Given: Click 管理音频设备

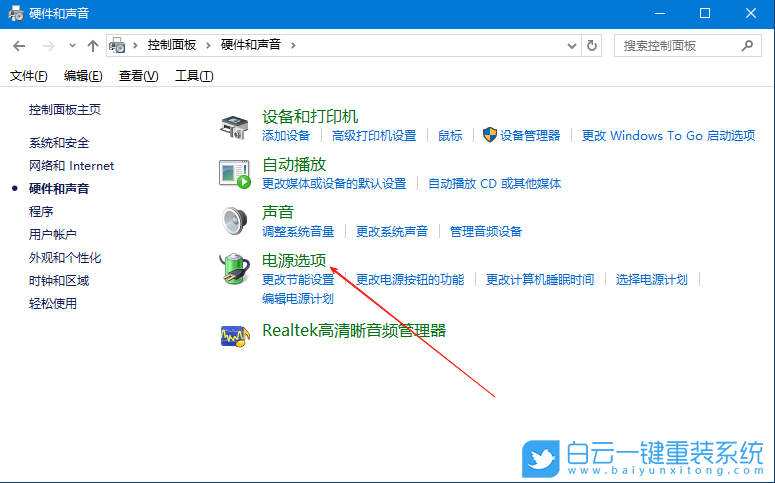Looking at the screenshot, I should coord(486,232).
